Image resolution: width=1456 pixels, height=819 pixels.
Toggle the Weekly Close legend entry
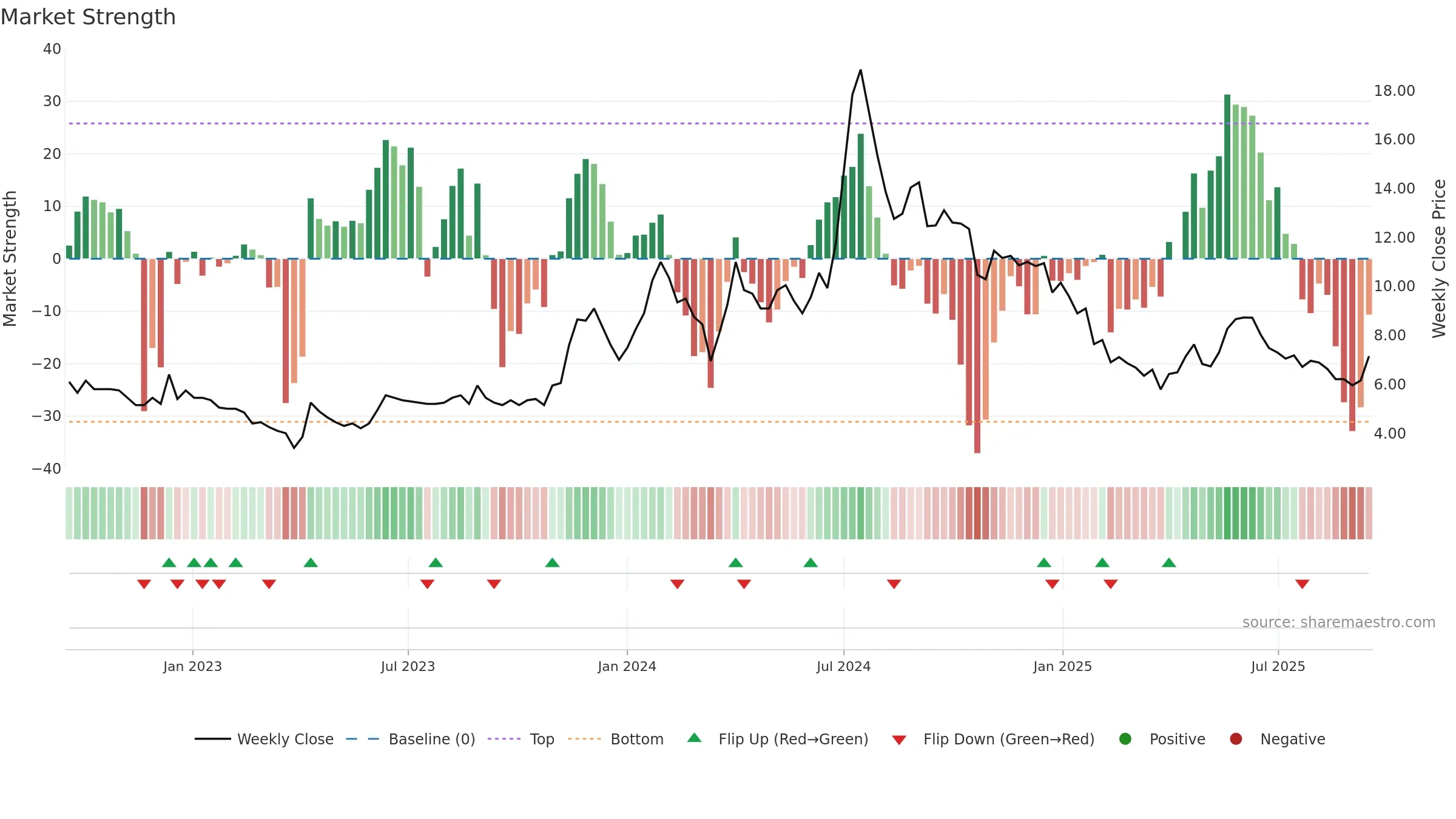click(x=264, y=739)
